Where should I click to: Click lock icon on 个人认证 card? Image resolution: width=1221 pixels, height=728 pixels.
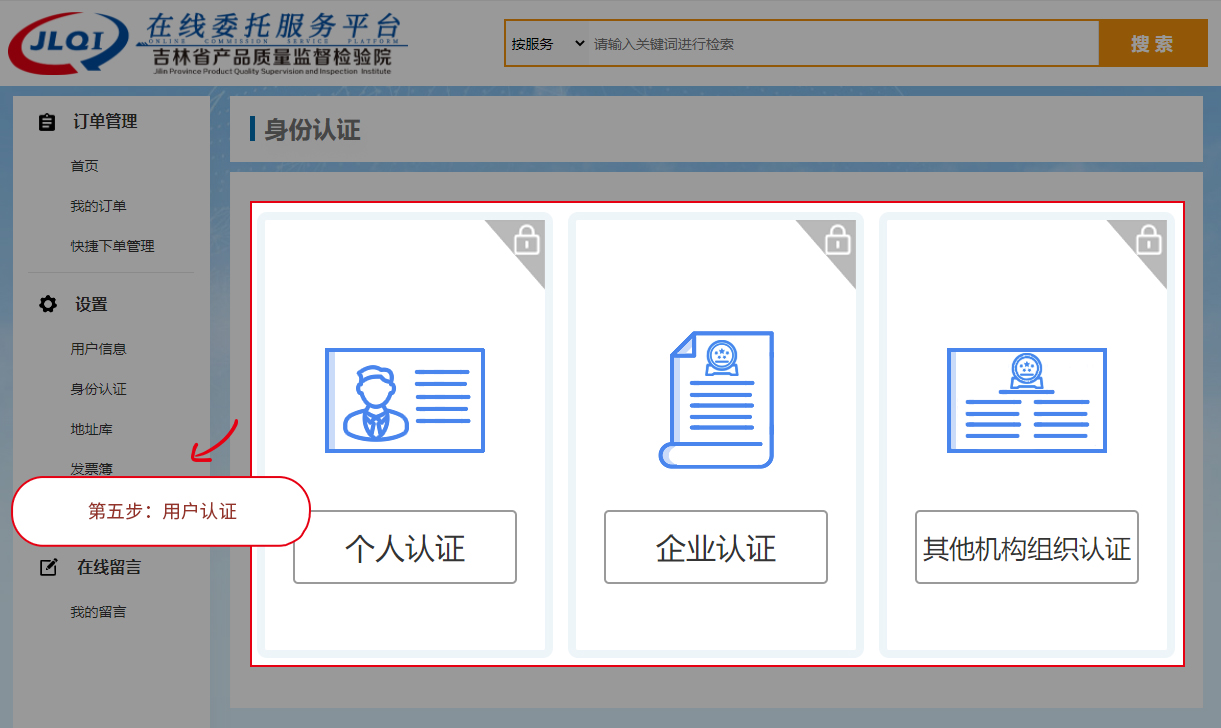click(527, 240)
